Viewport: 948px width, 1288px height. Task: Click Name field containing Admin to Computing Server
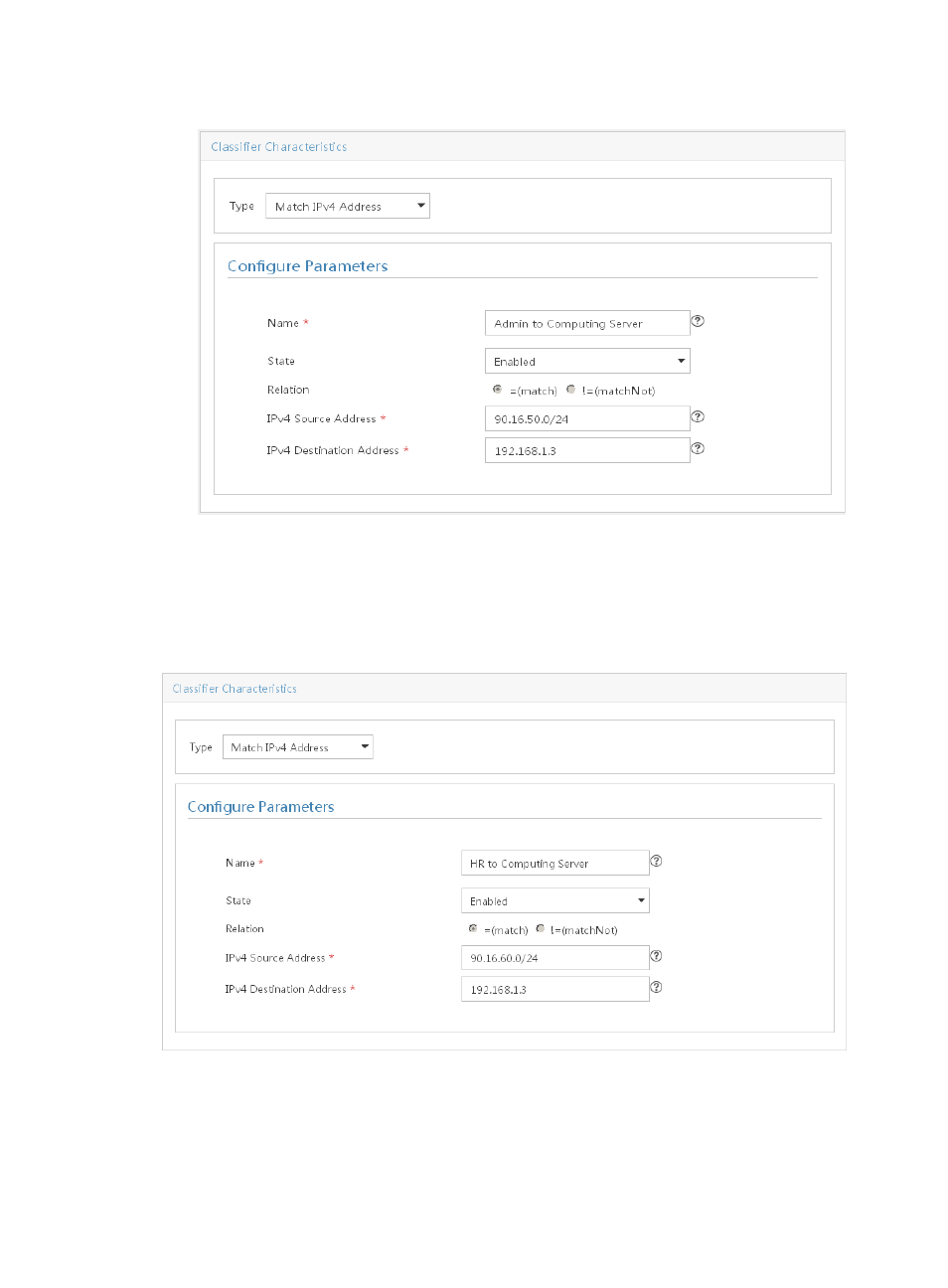587,323
